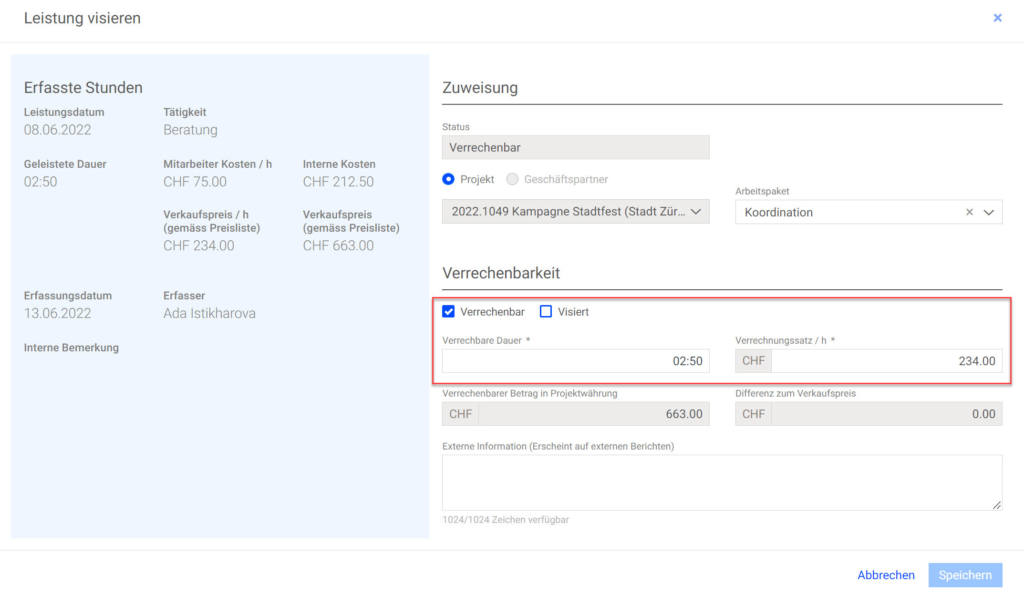
Task: Enable the Visiert checkbox
Action: [x=546, y=312]
